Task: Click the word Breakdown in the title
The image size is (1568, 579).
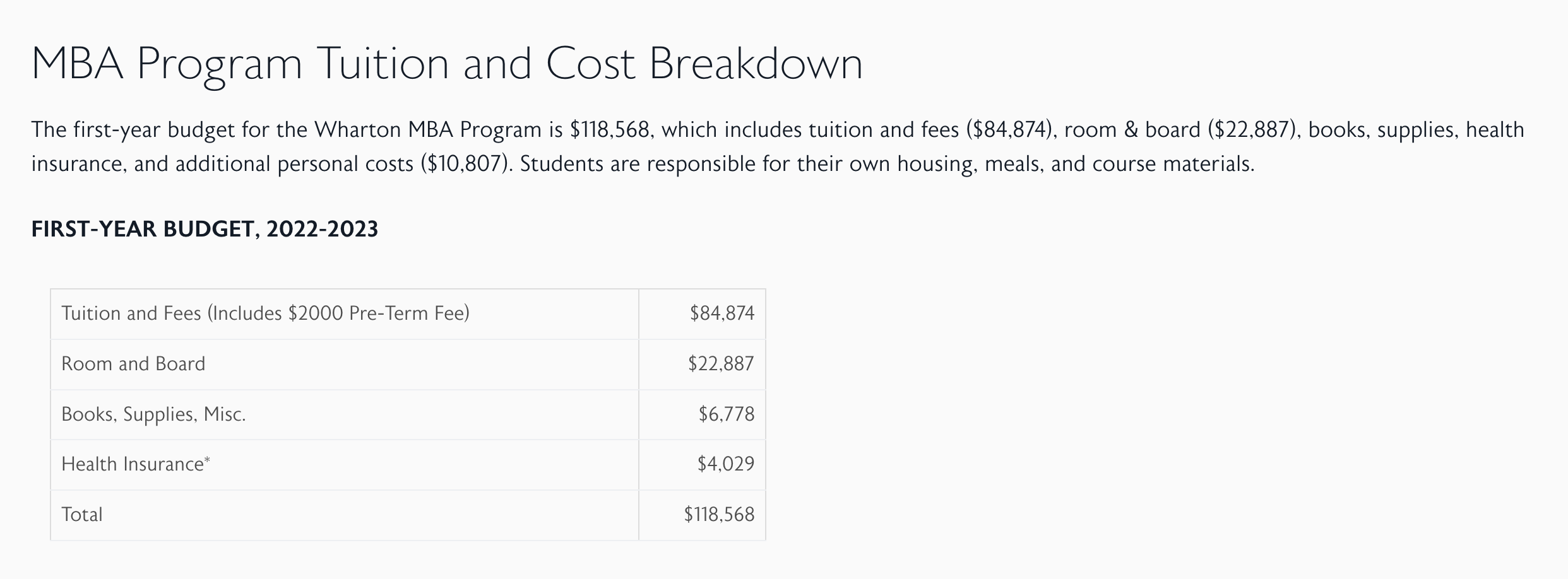Action: pos(756,64)
